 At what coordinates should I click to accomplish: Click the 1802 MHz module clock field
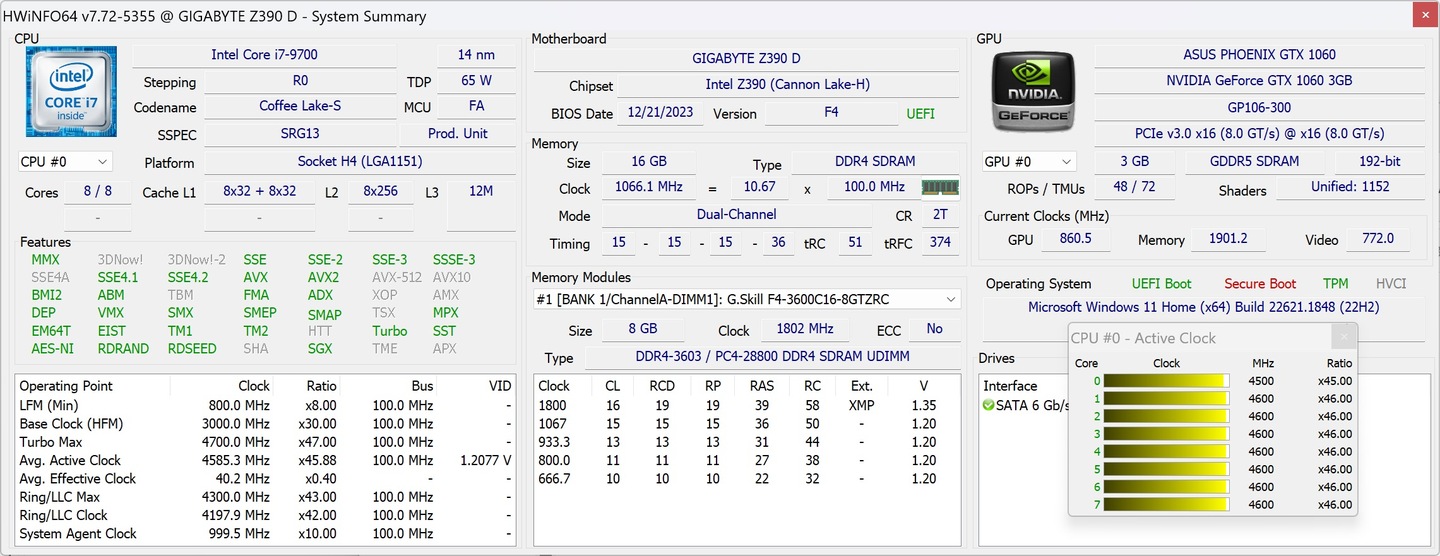pos(805,329)
